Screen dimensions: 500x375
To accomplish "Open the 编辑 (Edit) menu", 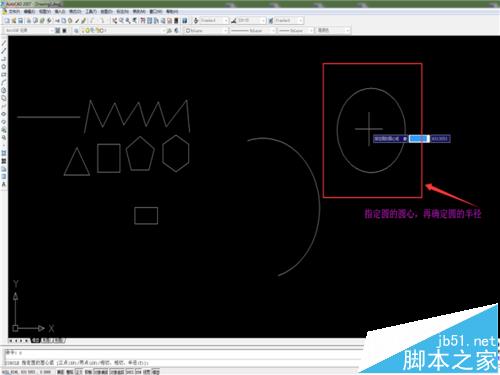I will pyautogui.click(x=29, y=12).
